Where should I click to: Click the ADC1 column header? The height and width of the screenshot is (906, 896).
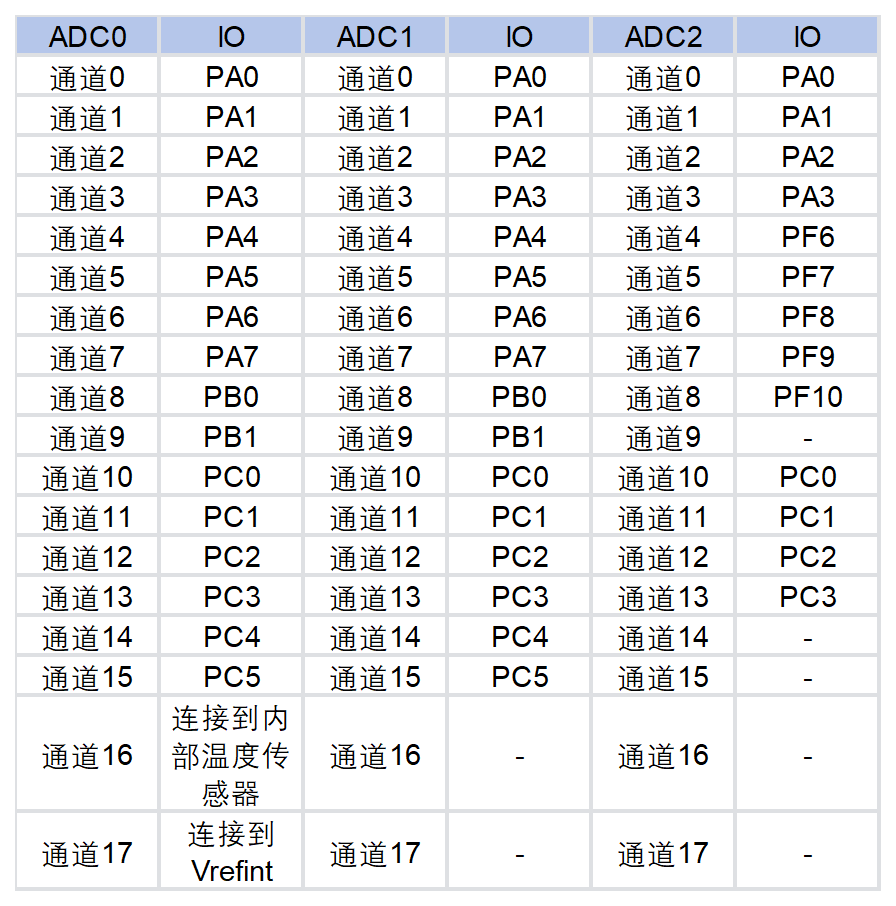[x=375, y=36]
